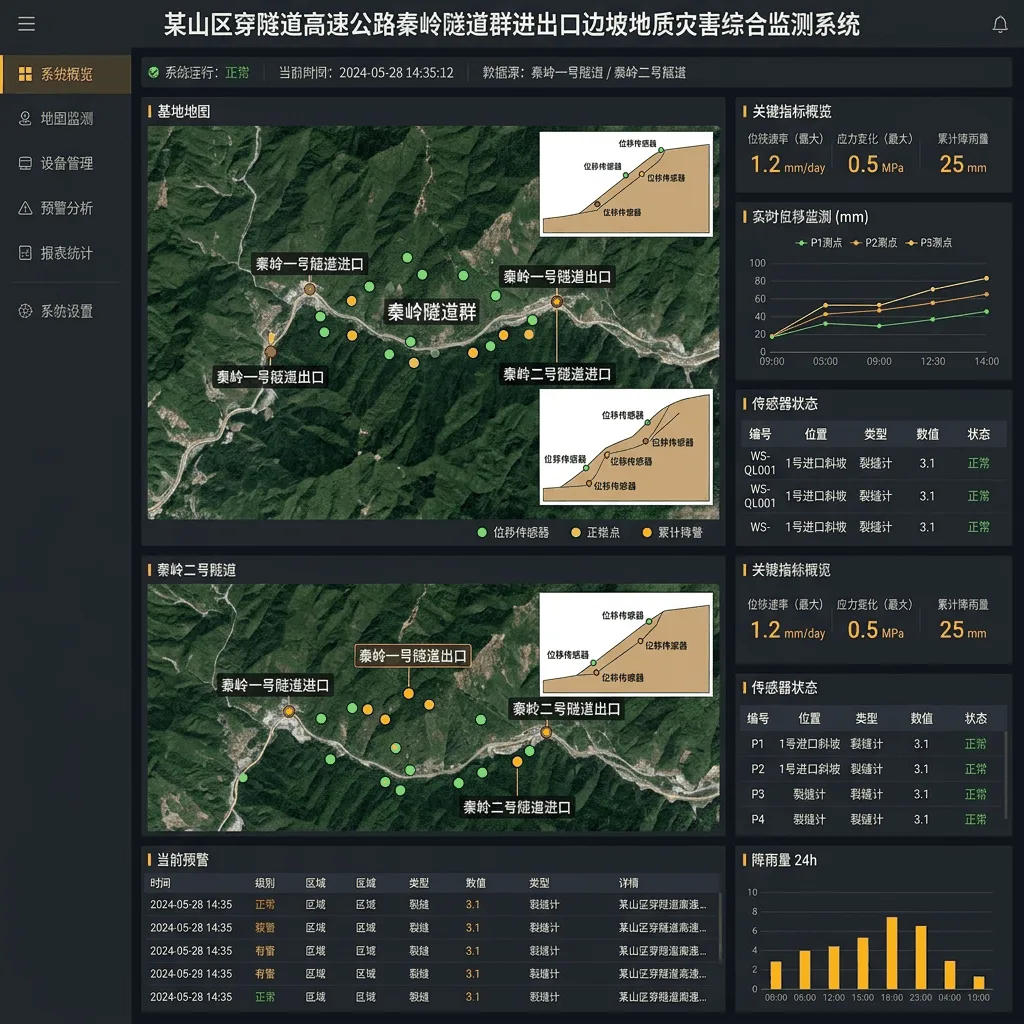Click 编号 column header in upper sensor table
The width and height of the screenshot is (1024, 1024).
click(760, 434)
